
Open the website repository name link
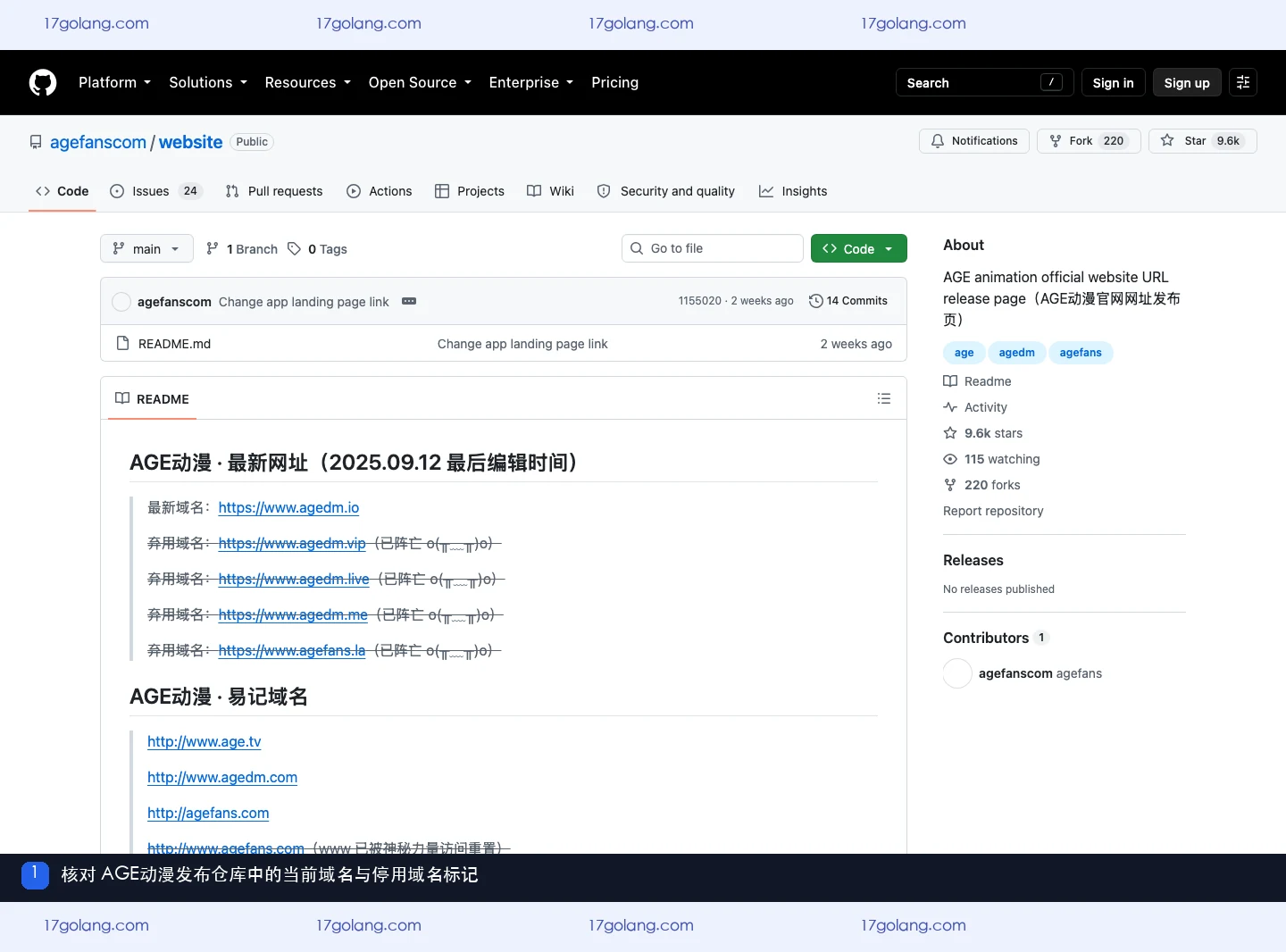click(191, 142)
